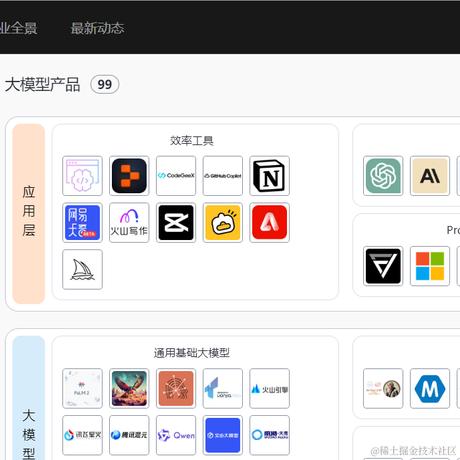This screenshot has width=460, height=460.
Task: Open the green OpenAI ChatGPT logo tile
Action: click(x=383, y=176)
